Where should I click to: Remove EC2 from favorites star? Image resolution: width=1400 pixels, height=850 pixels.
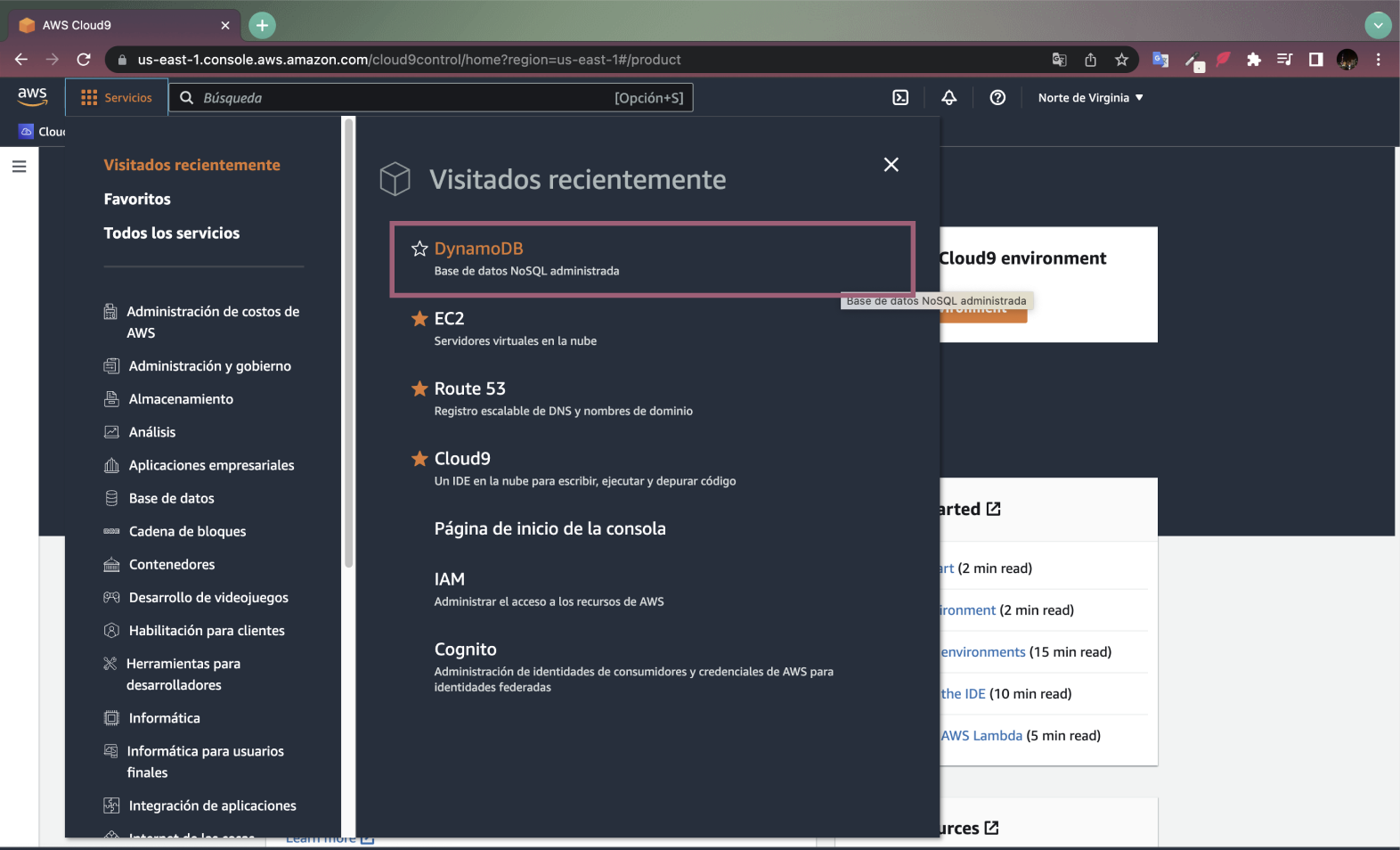[x=419, y=318]
